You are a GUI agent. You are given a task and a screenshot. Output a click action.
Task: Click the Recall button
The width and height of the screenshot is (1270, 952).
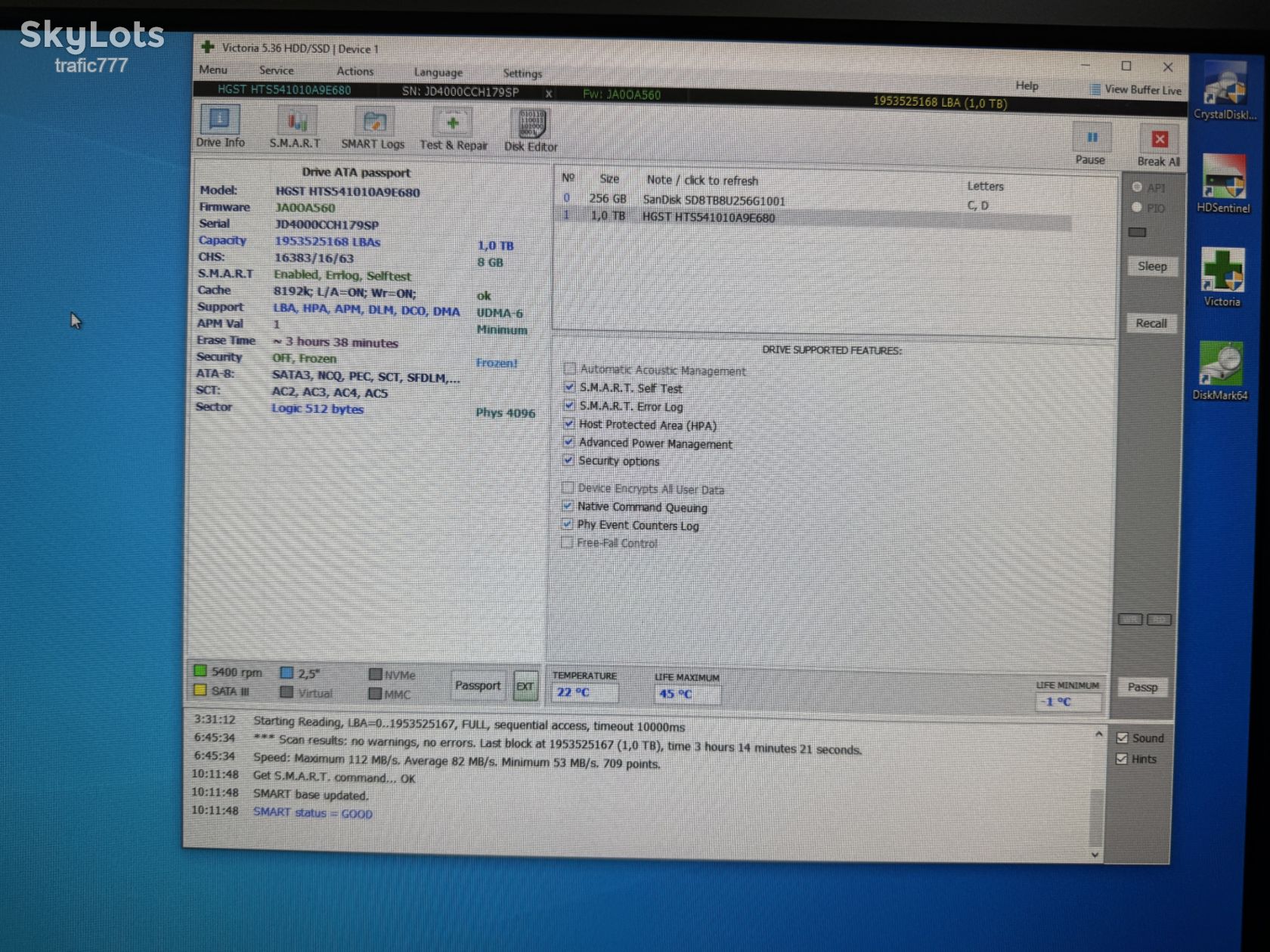[1151, 323]
